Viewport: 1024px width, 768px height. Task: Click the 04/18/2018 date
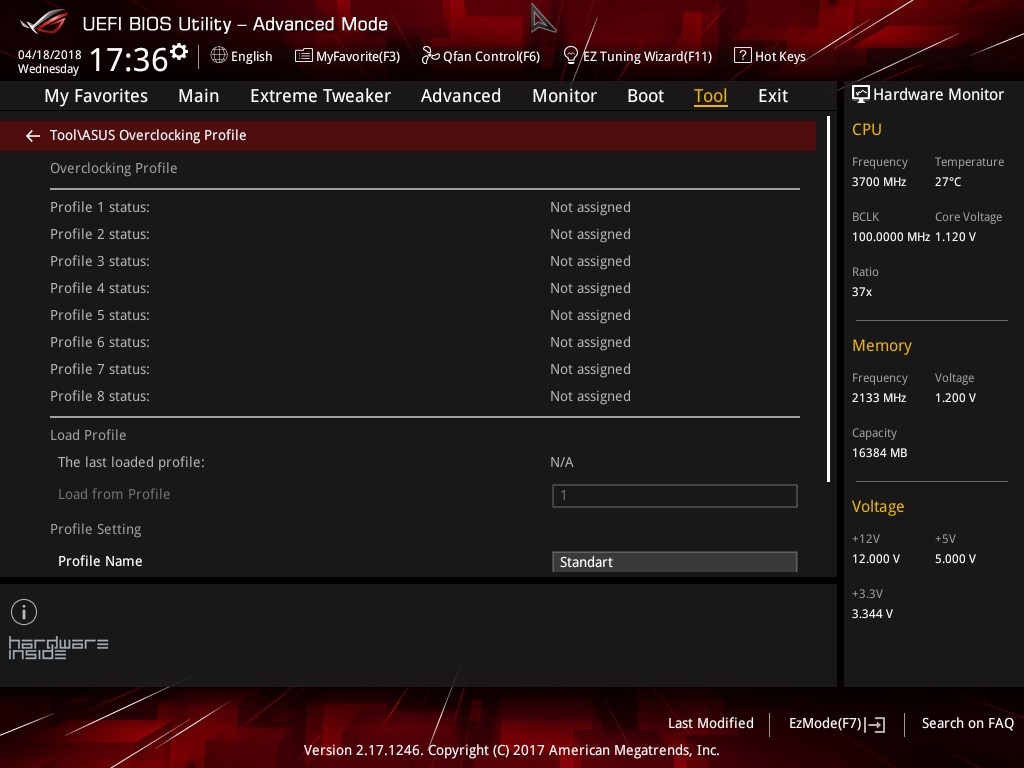(x=50, y=55)
